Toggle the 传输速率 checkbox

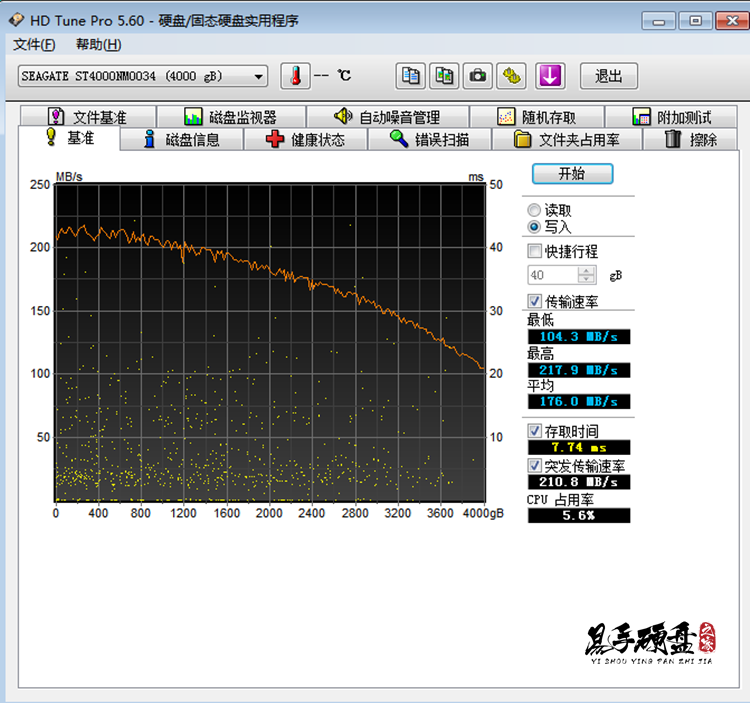click(x=534, y=301)
